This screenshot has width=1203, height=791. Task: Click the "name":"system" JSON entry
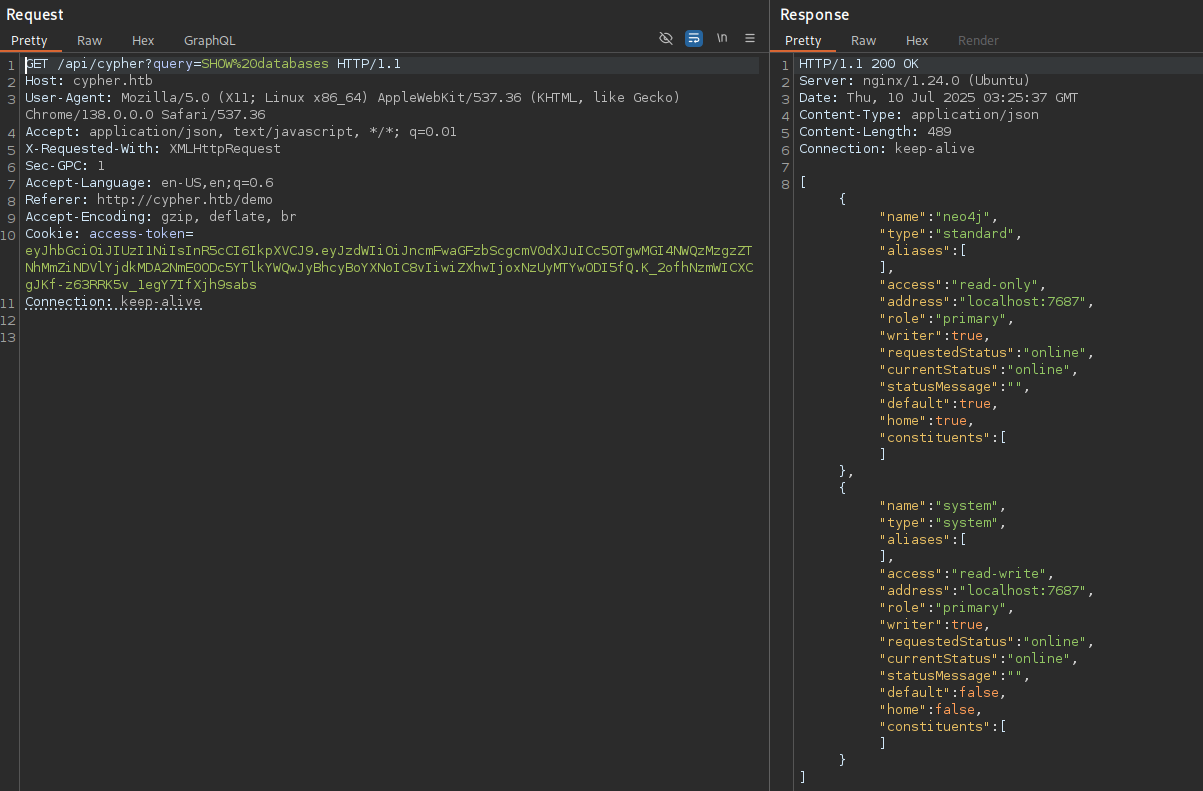pos(943,506)
